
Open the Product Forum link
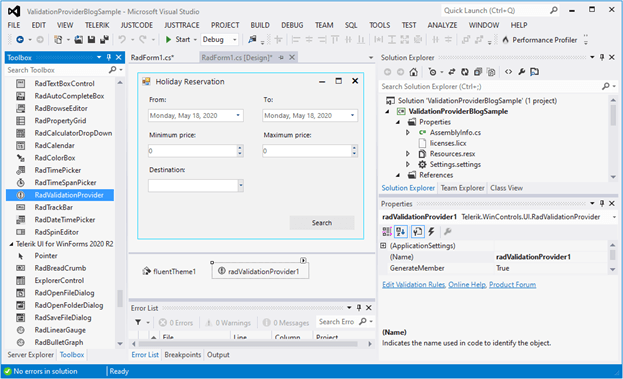[512, 284]
